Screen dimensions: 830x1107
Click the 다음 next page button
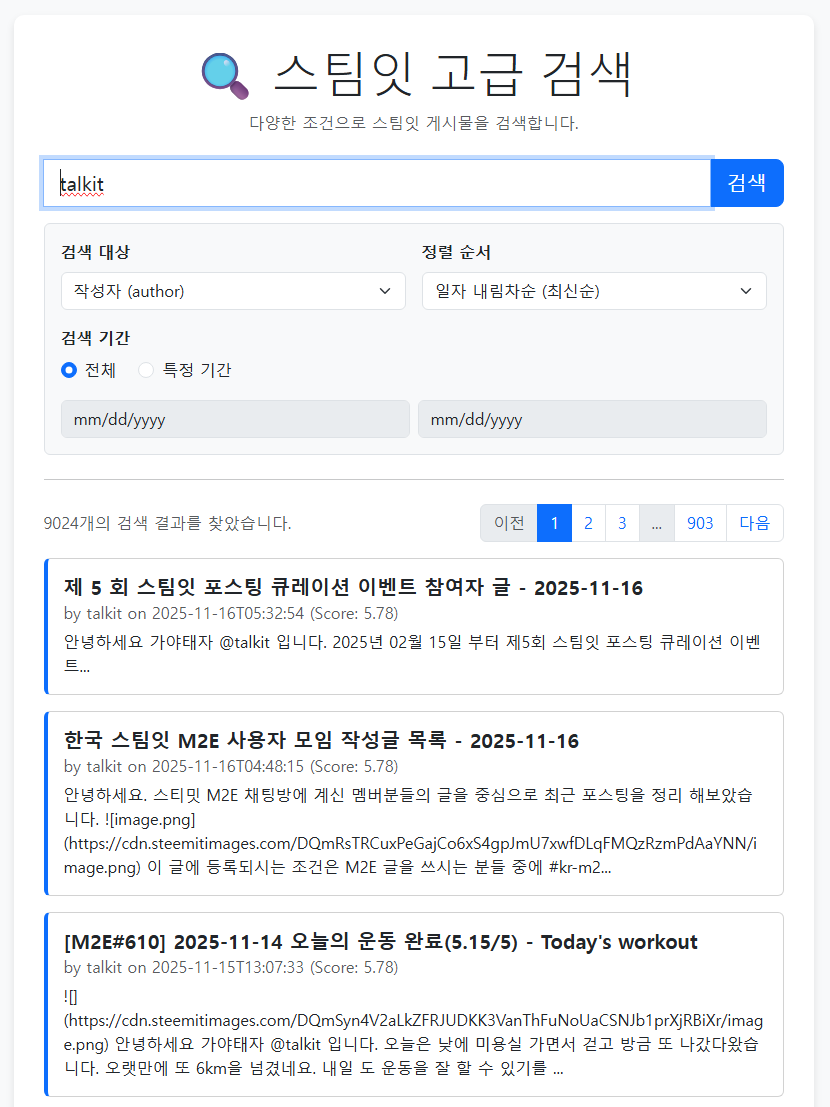[x=754, y=523]
